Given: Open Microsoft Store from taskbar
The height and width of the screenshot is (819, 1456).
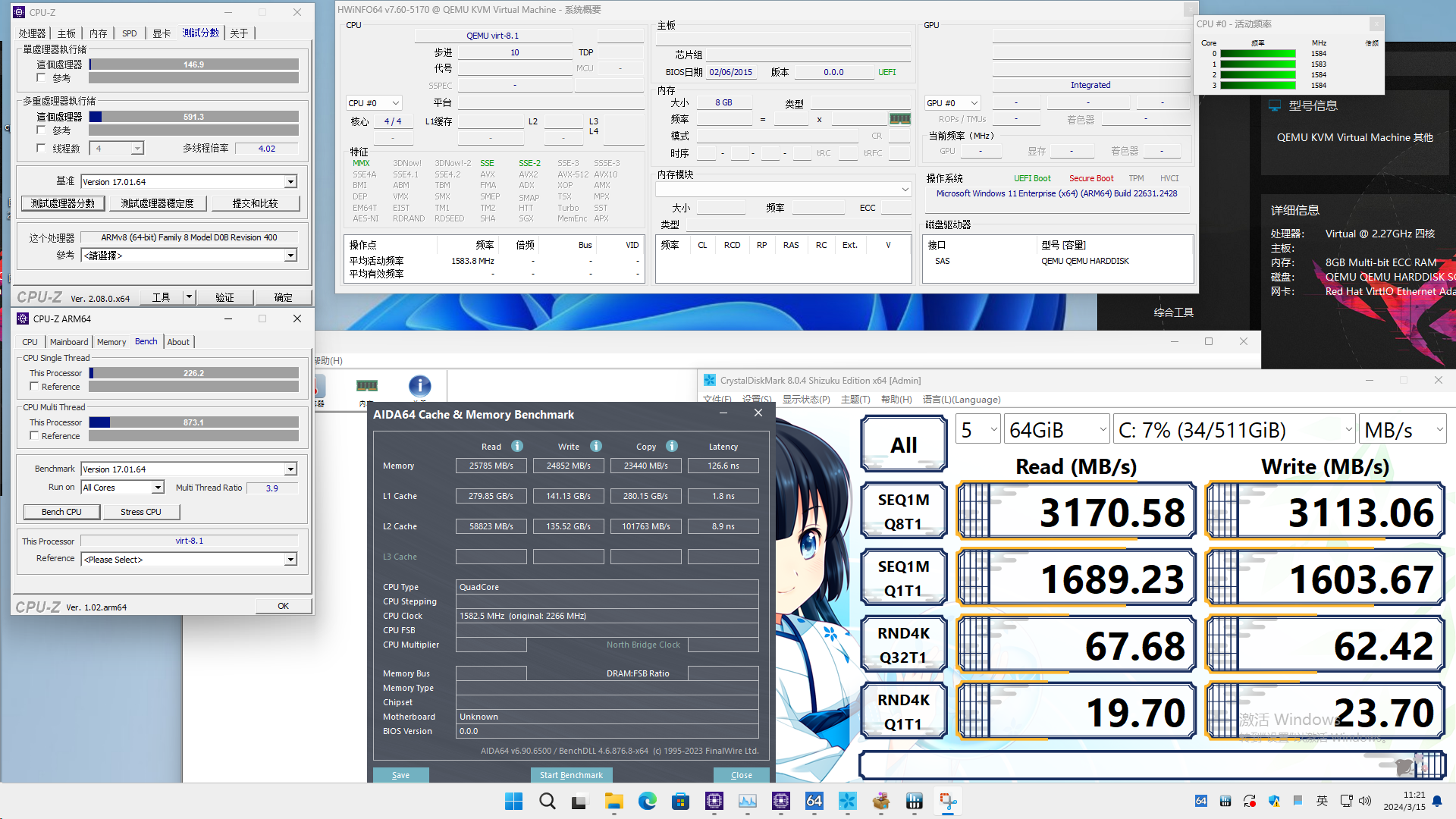Looking at the screenshot, I should [680, 801].
